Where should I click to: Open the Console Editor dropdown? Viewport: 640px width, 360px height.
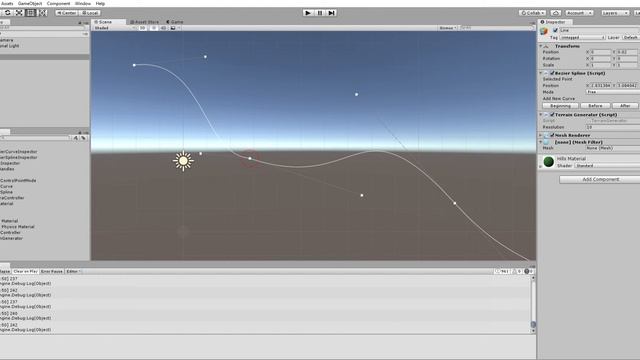pos(73,271)
